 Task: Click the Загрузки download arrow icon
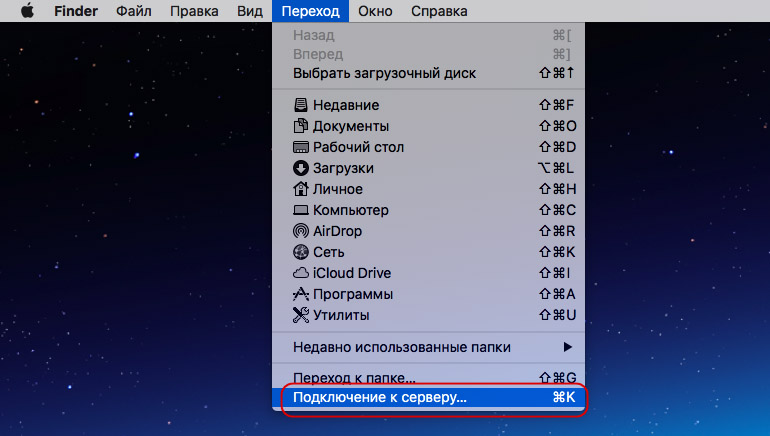301,168
